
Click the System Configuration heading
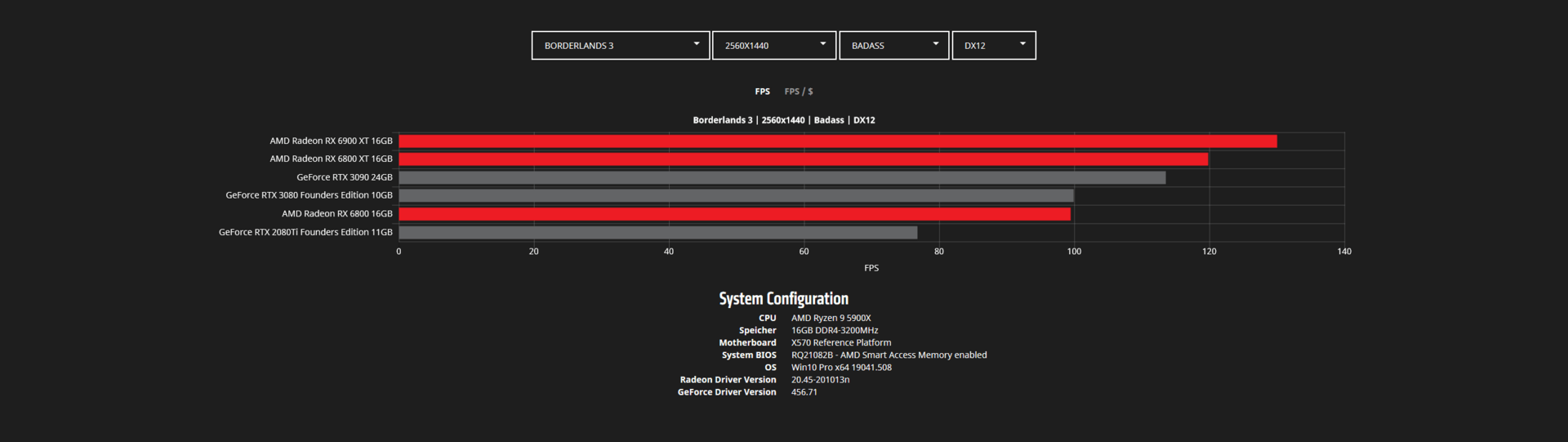(x=783, y=299)
